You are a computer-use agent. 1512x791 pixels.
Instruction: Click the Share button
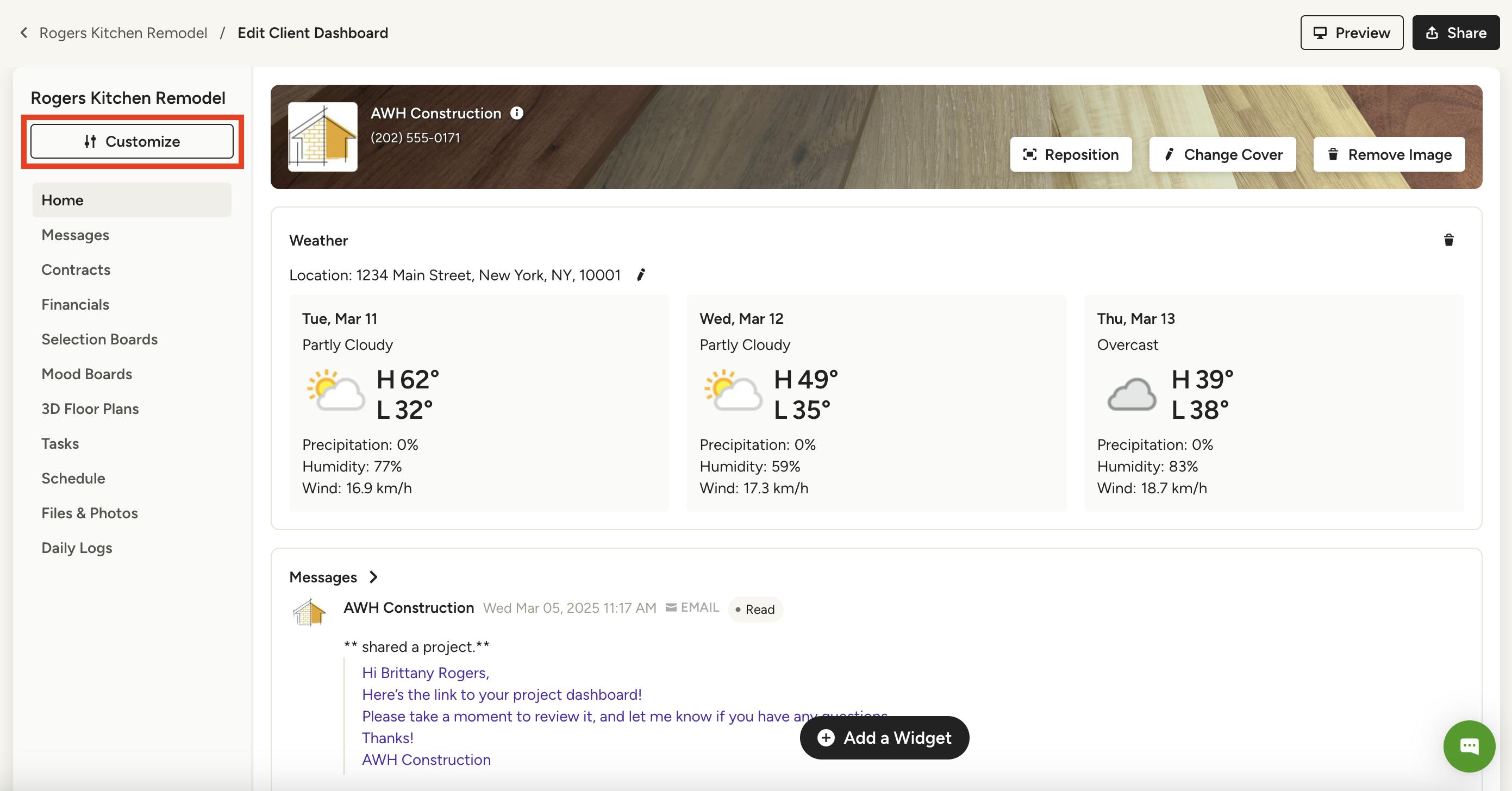point(1455,33)
